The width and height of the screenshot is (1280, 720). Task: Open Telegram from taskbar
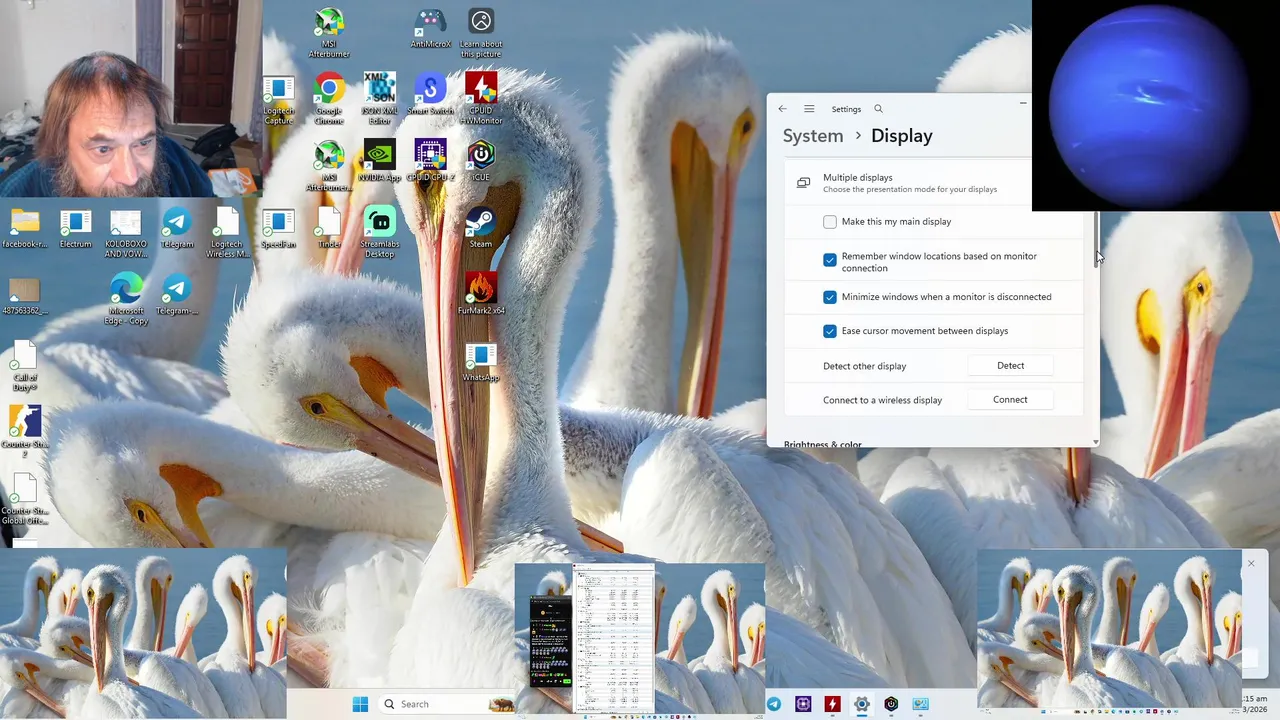pyautogui.click(x=774, y=704)
